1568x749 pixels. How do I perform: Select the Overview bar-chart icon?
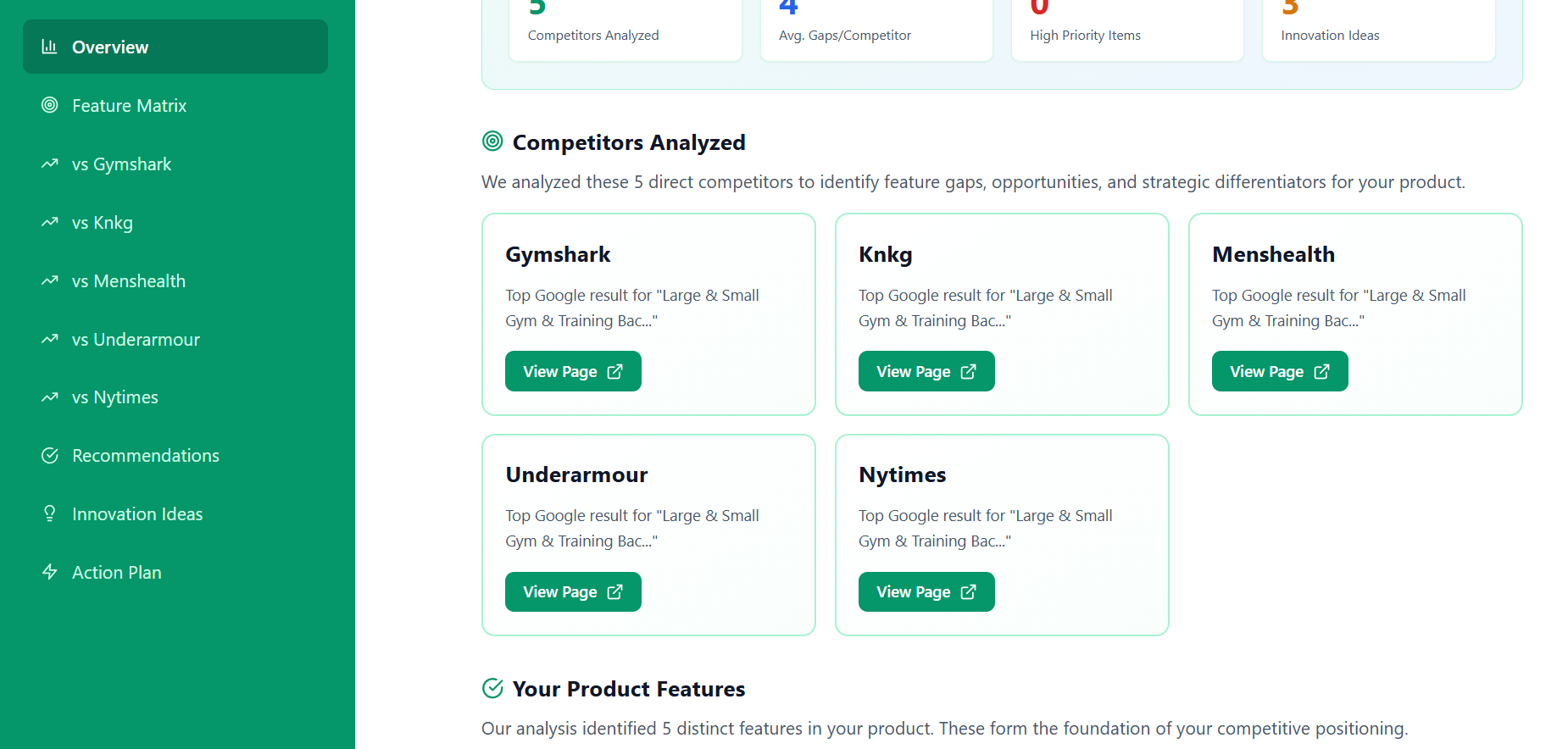[50, 47]
